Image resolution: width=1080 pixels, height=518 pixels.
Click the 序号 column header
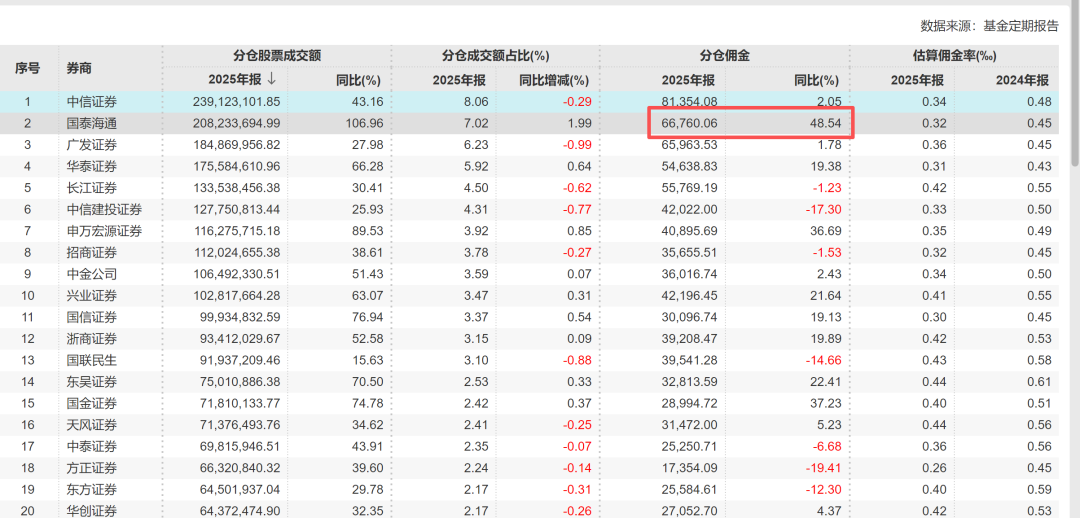click(28, 68)
